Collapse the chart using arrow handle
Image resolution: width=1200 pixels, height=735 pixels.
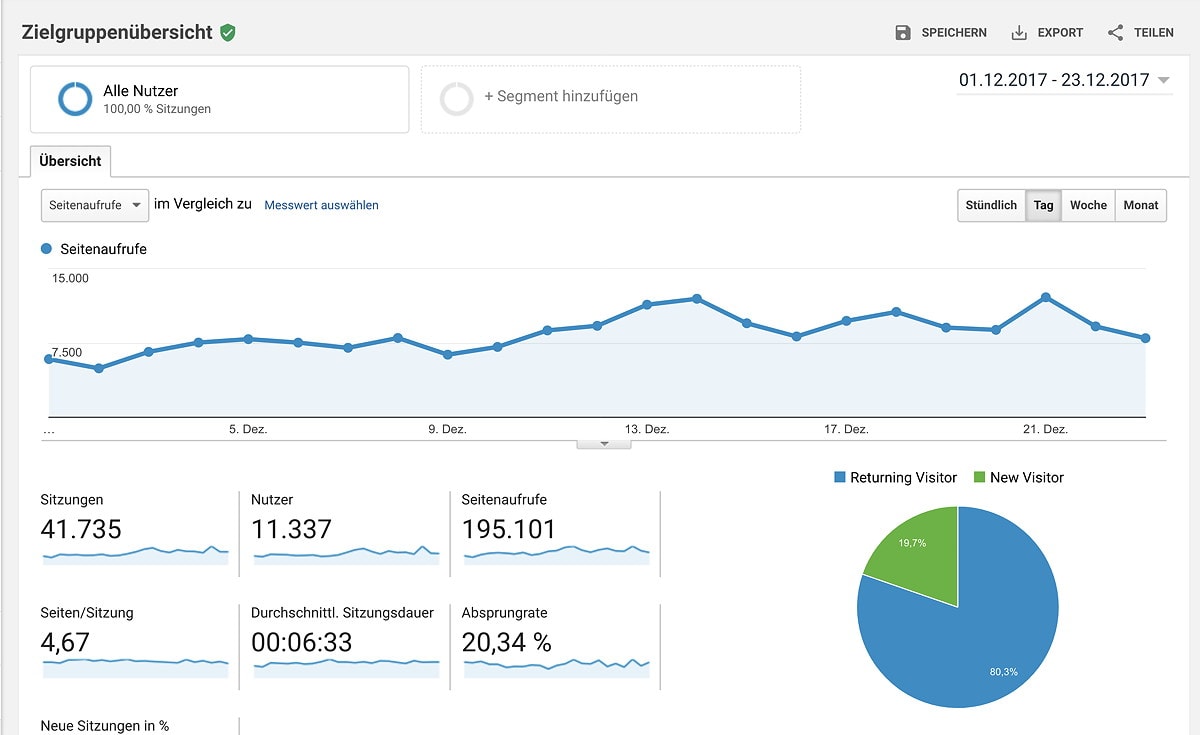603,444
